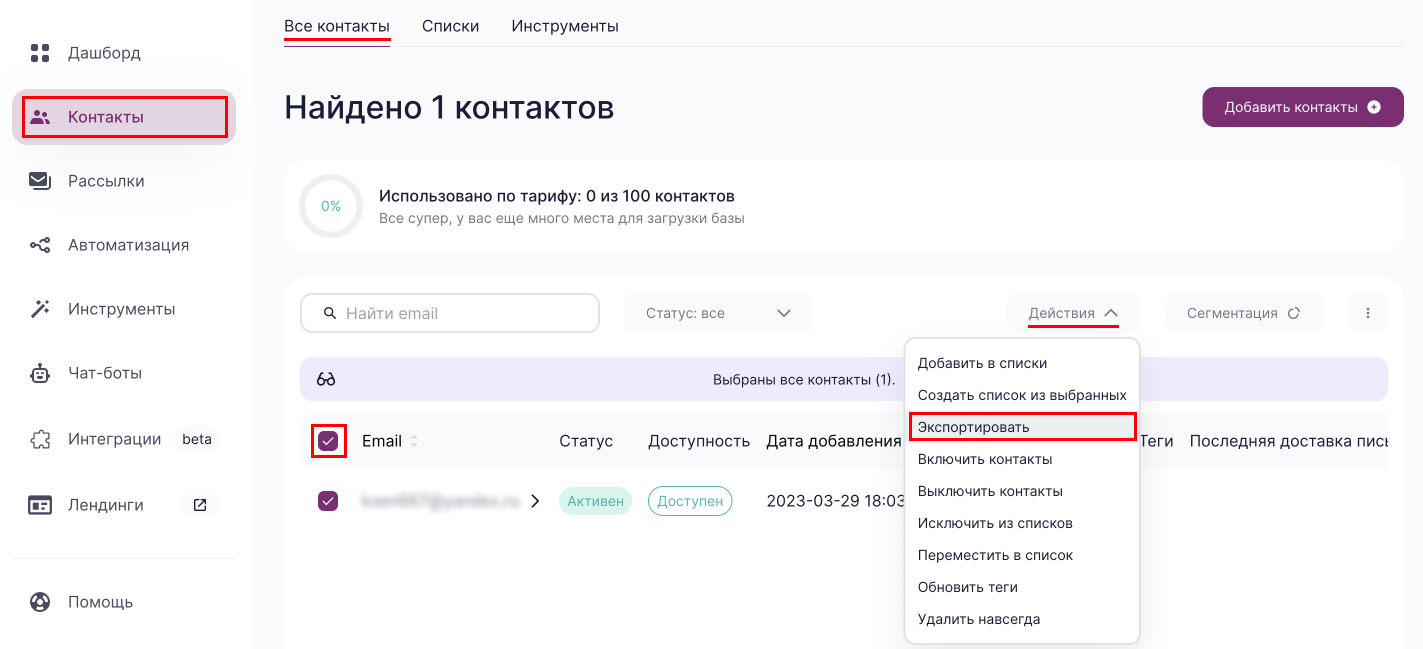Click the Рассылки envelope icon
Viewport: 1423px width, 649px height.
(x=40, y=181)
